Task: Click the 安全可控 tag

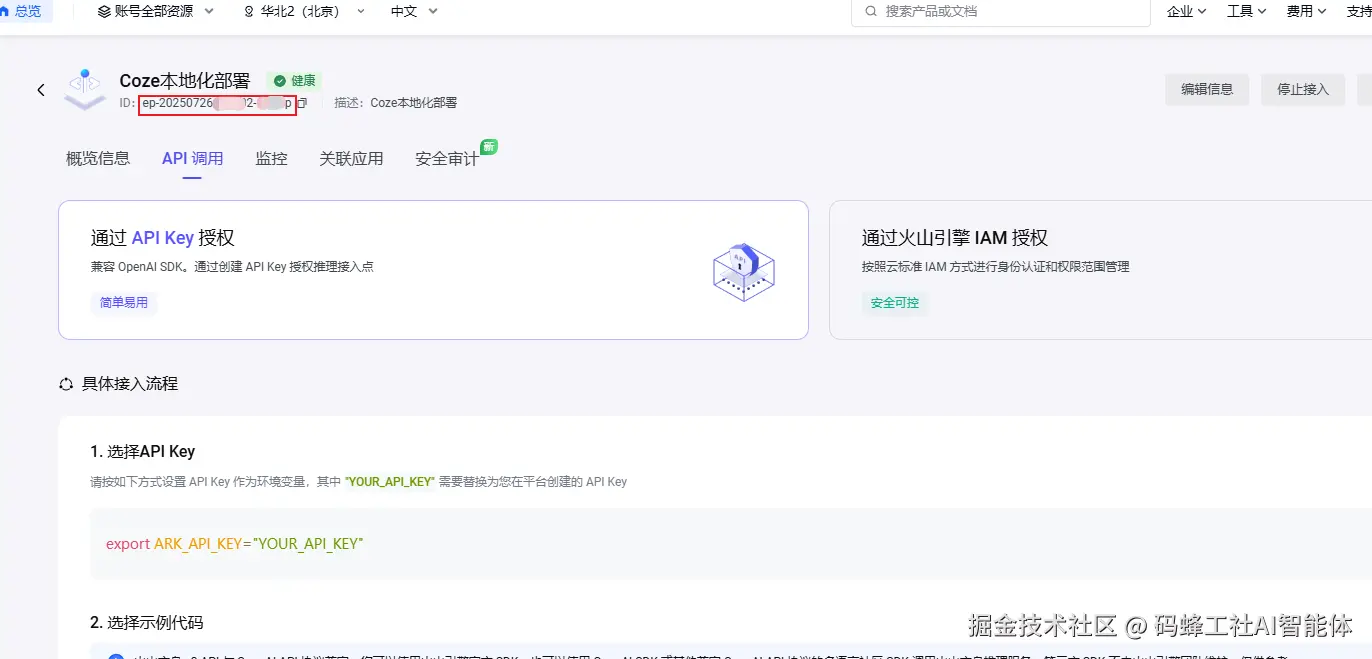Action: click(895, 302)
